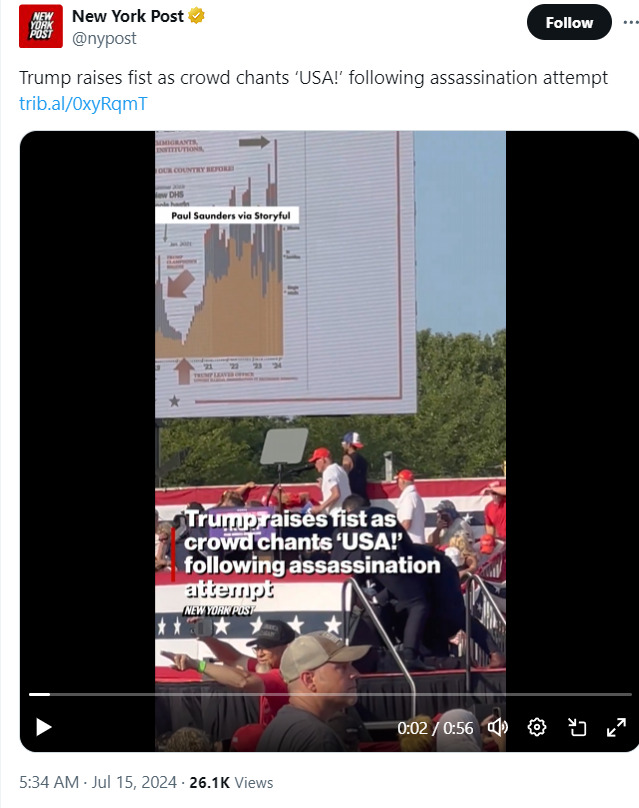Click the 26.1K Views count
The height and width of the screenshot is (808, 639).
point(231,782)
